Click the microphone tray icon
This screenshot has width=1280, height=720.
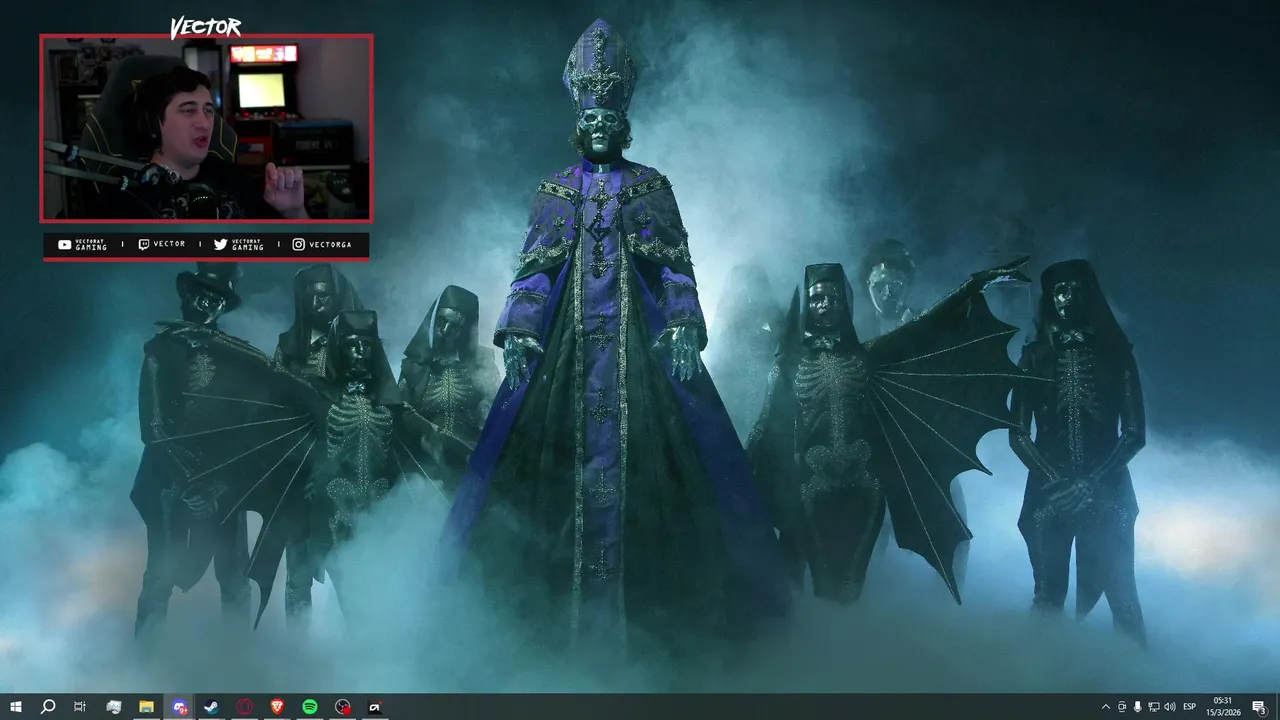[x=1138, y=707]
